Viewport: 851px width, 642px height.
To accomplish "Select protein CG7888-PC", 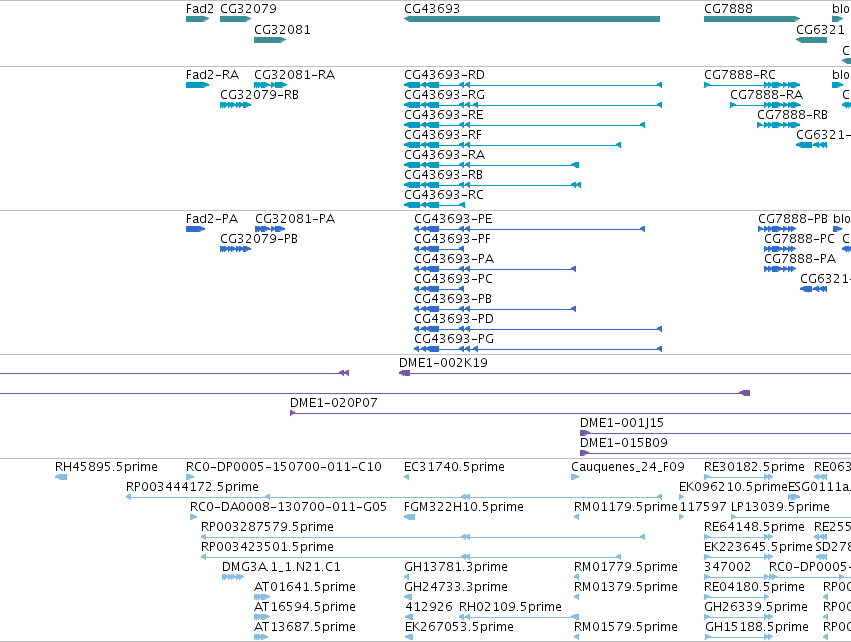I will pyautogui.click(x=780, y=249).
